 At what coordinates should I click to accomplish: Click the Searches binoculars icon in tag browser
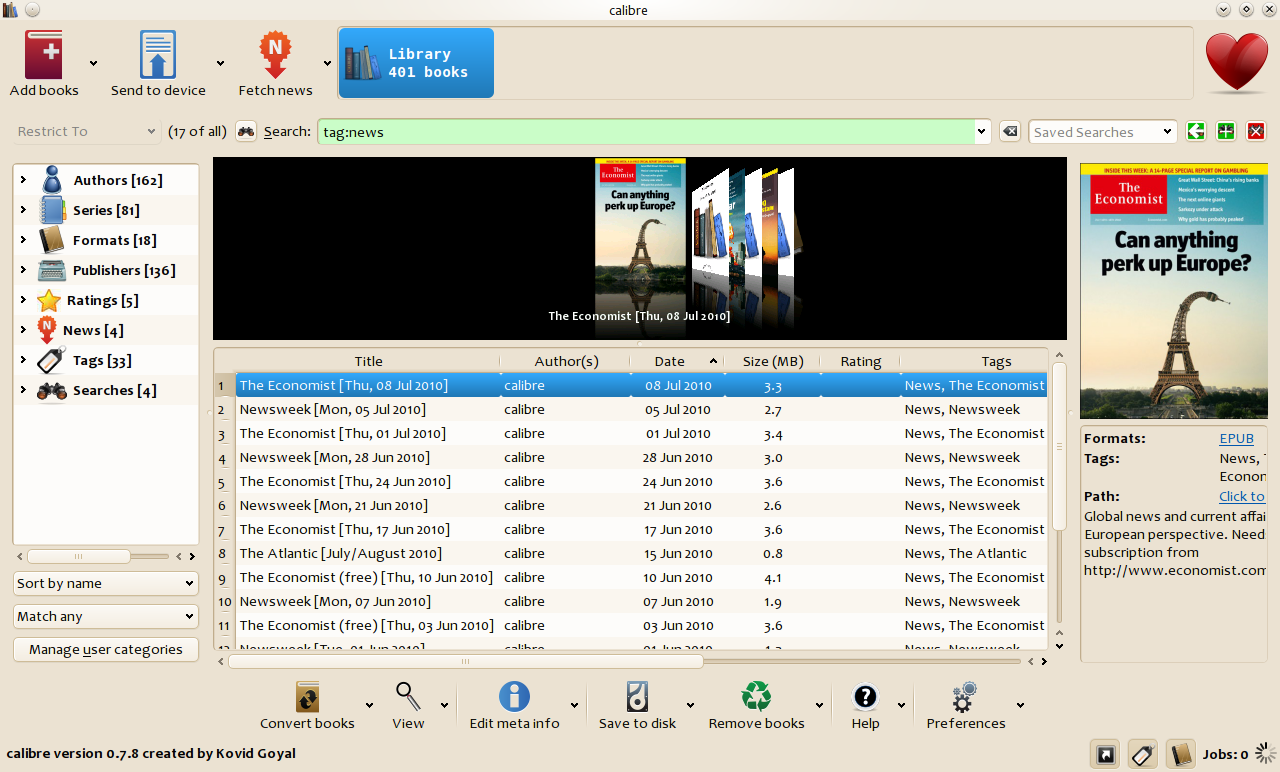pos(52,390)
